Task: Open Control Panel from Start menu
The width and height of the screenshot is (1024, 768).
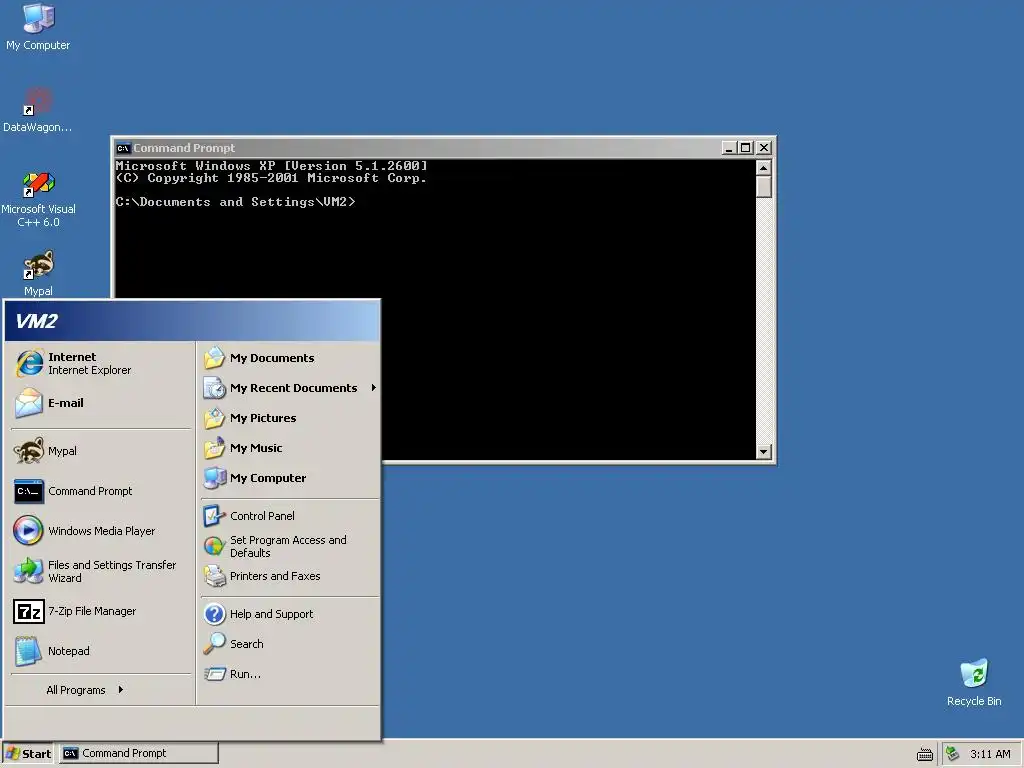Action: click(x=289, y=516)
